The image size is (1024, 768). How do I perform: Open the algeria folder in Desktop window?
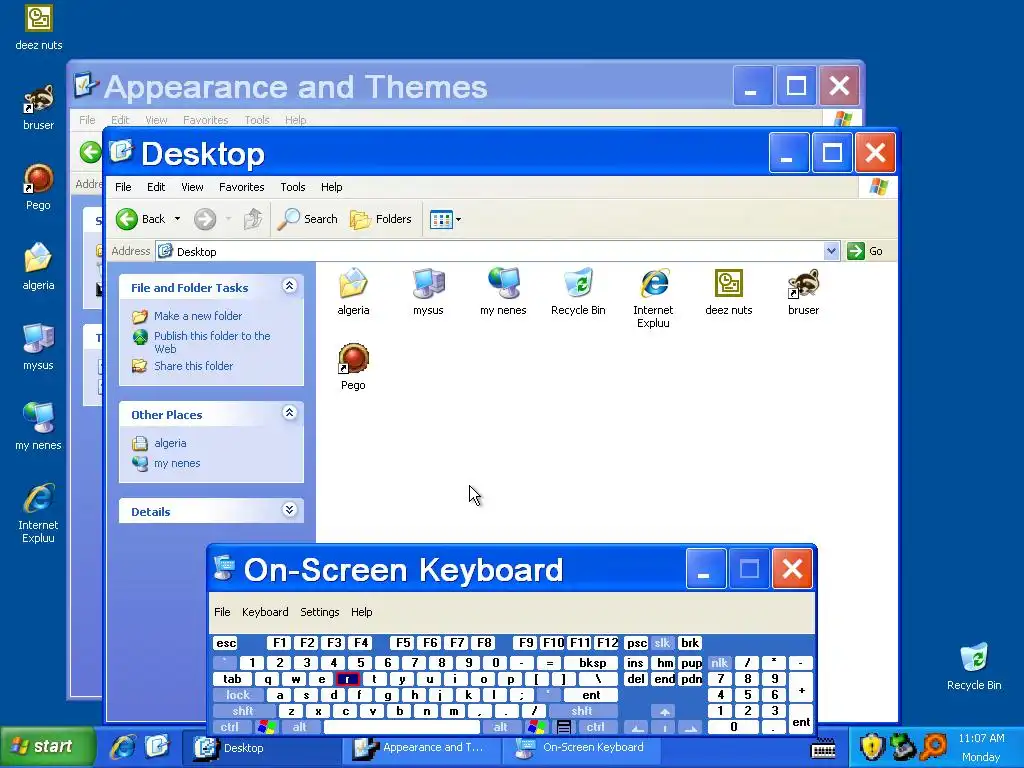coord(353,291)
